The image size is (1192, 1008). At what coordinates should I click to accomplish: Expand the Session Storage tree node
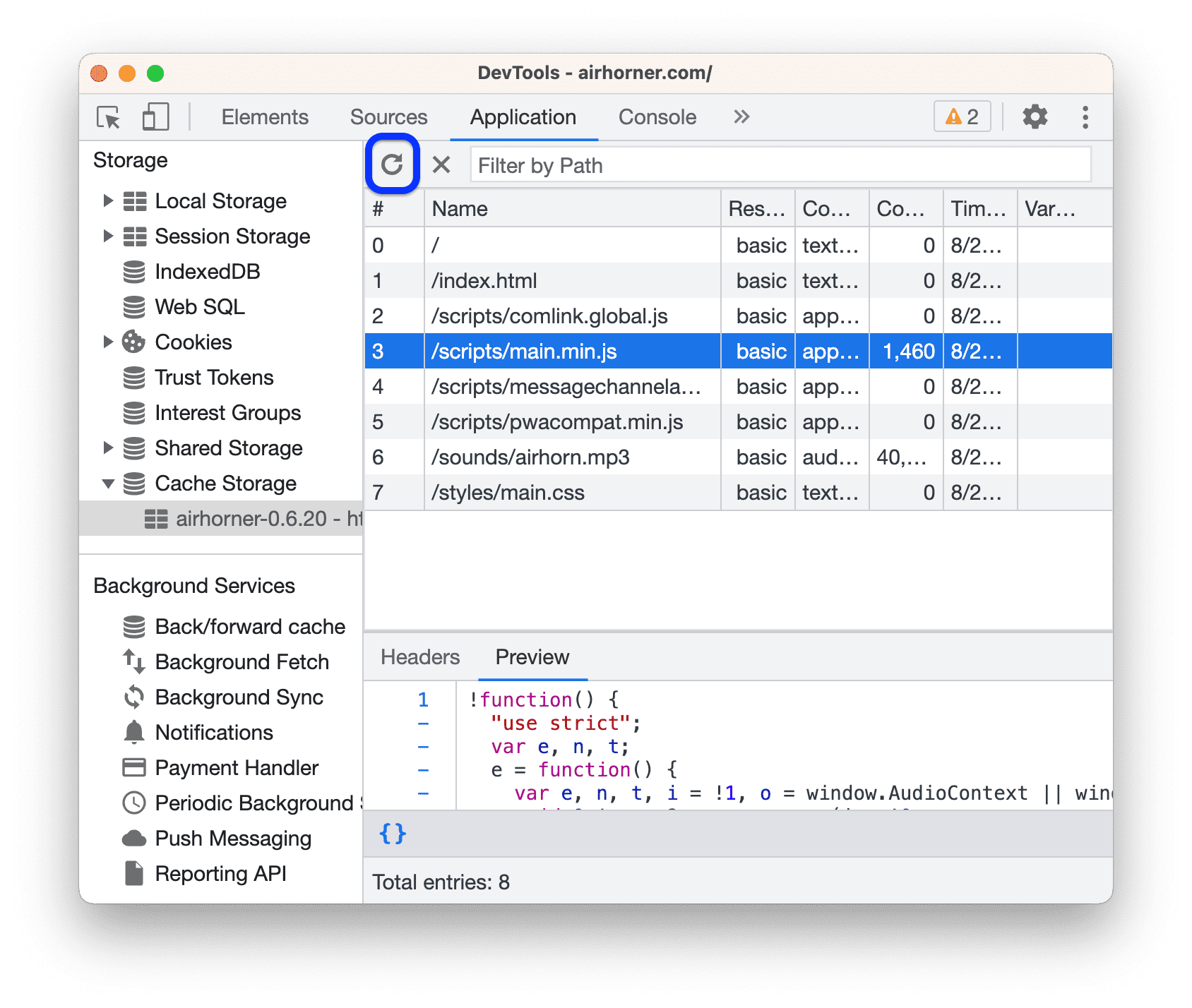point(108,236)
